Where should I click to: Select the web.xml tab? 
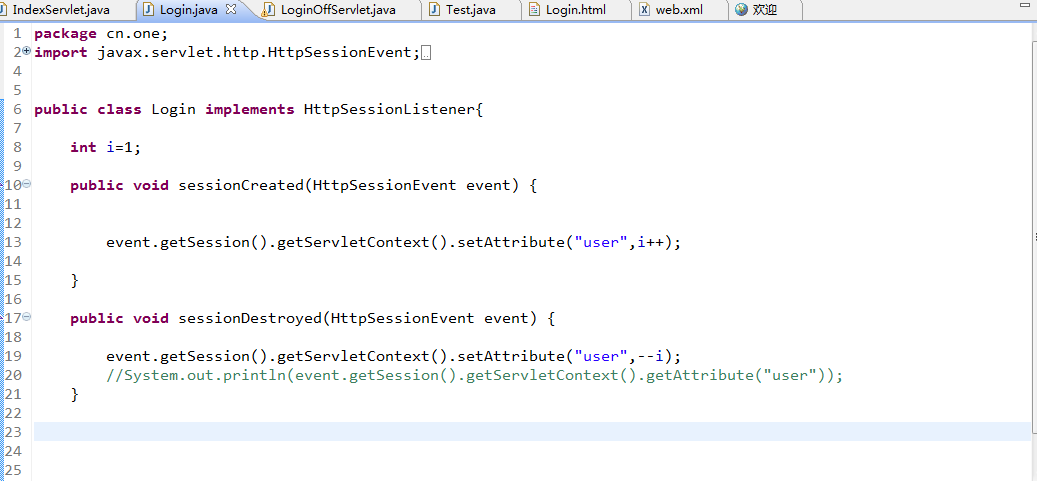(x=679, y=10)
